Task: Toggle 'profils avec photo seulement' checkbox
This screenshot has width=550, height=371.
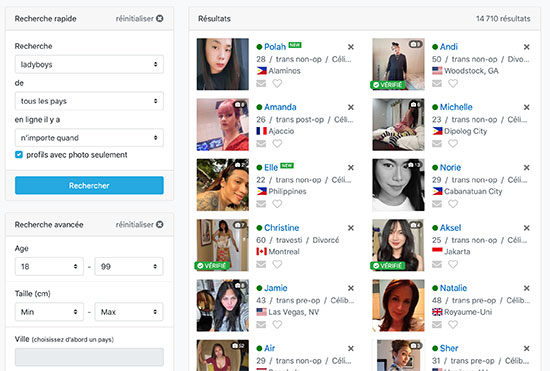Action: (19, 155)
